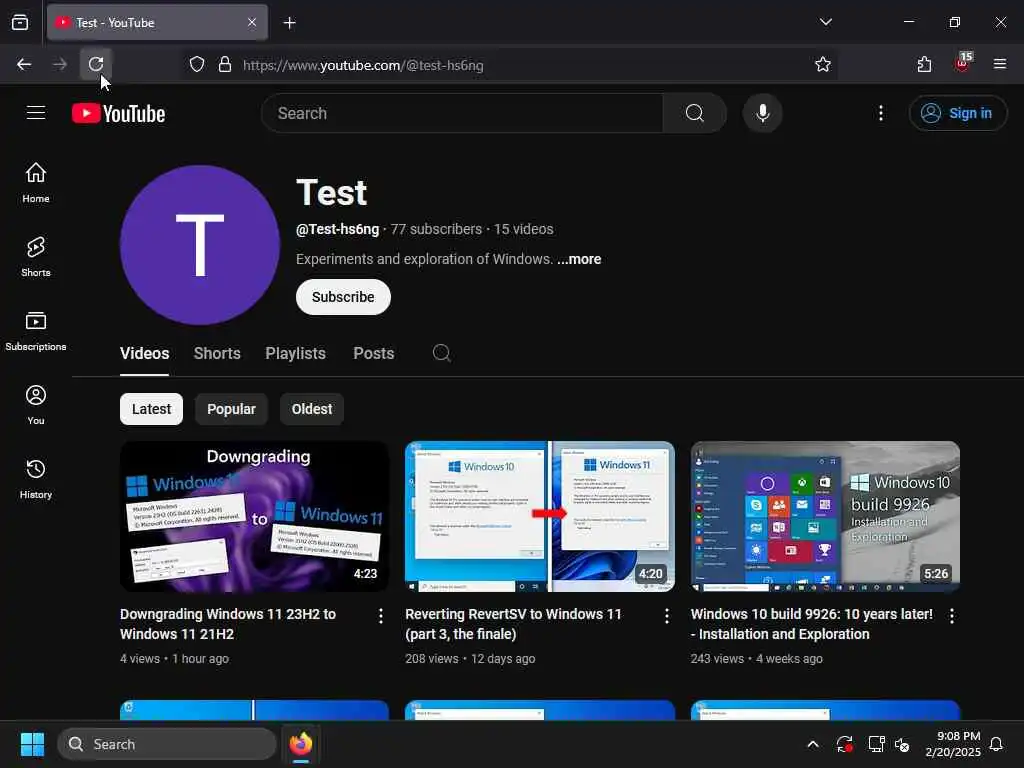The width and height of the screenshot is (1024, 768).
Task: Click the tracking protection shield icon
Action: tap(197, 64)
